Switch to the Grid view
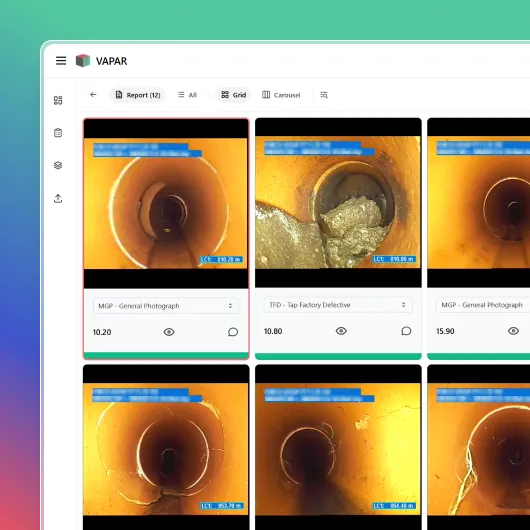Screen dimensions: 530x530 [234, 95]
